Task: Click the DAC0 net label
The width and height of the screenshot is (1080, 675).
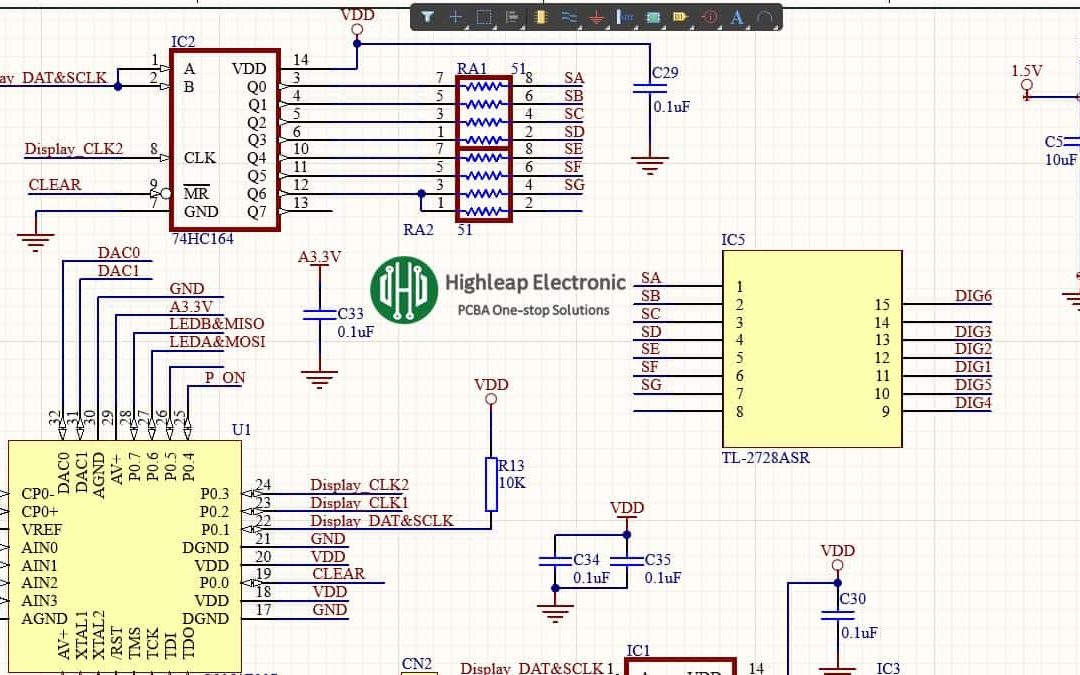Action: pos(118,253)
